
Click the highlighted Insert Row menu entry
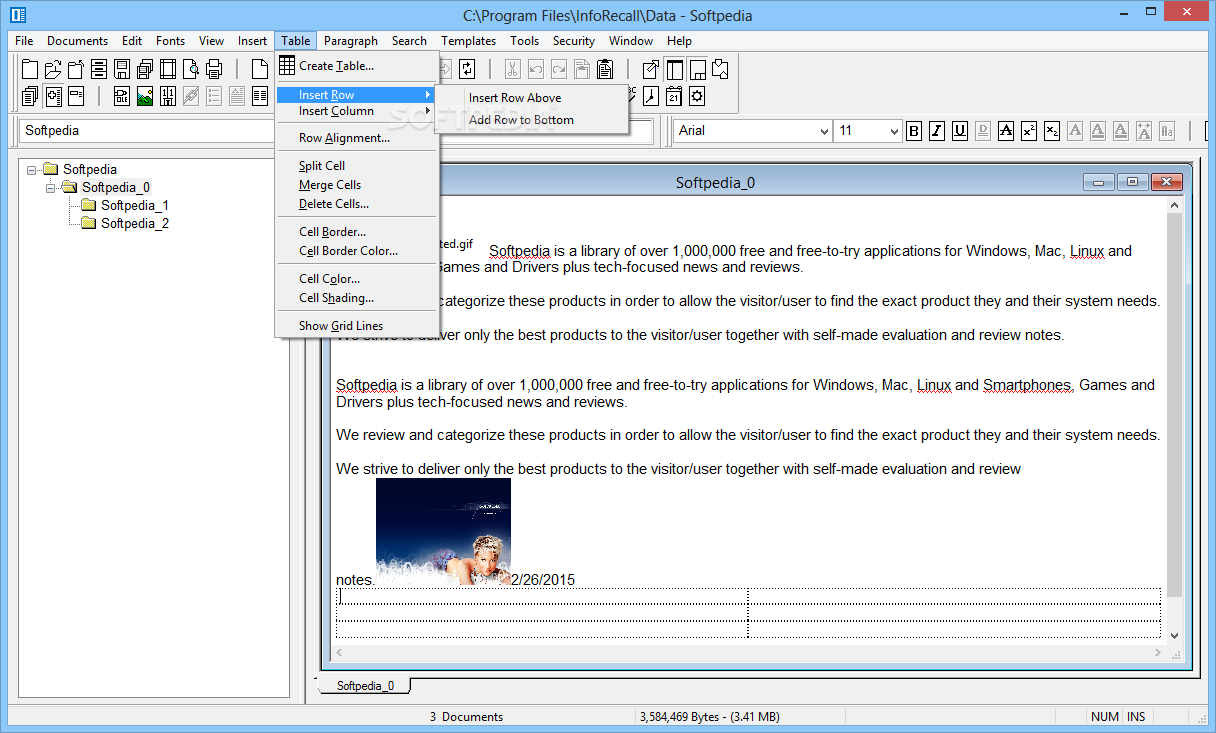pos(357,95)
